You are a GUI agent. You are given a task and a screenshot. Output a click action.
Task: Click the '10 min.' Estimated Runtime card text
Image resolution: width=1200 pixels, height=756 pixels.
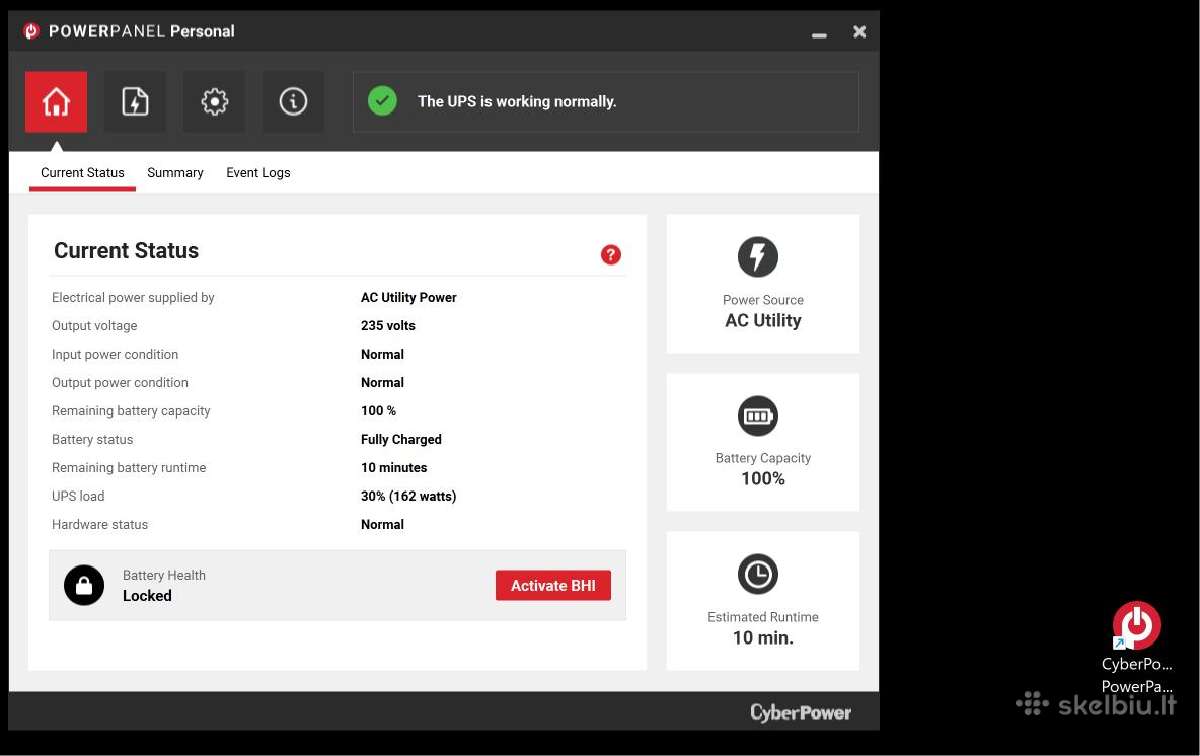click(x=763, y=638)
